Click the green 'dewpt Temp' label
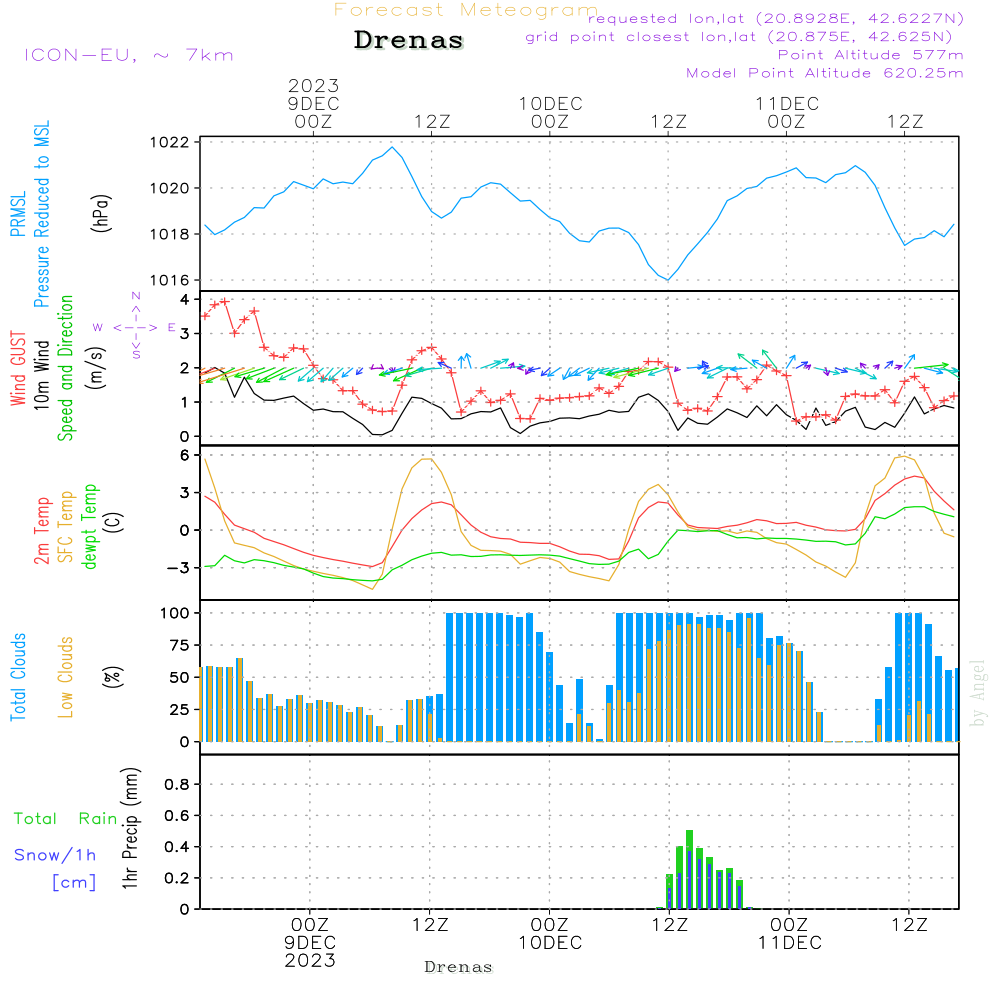The width and height of the screenshot is (1000, 1000). pos(90,526)
